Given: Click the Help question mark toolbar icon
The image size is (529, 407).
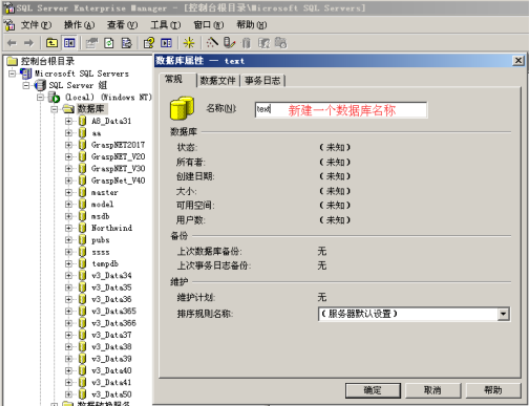Looking at the screenshot, I should [x=149, y=43].
